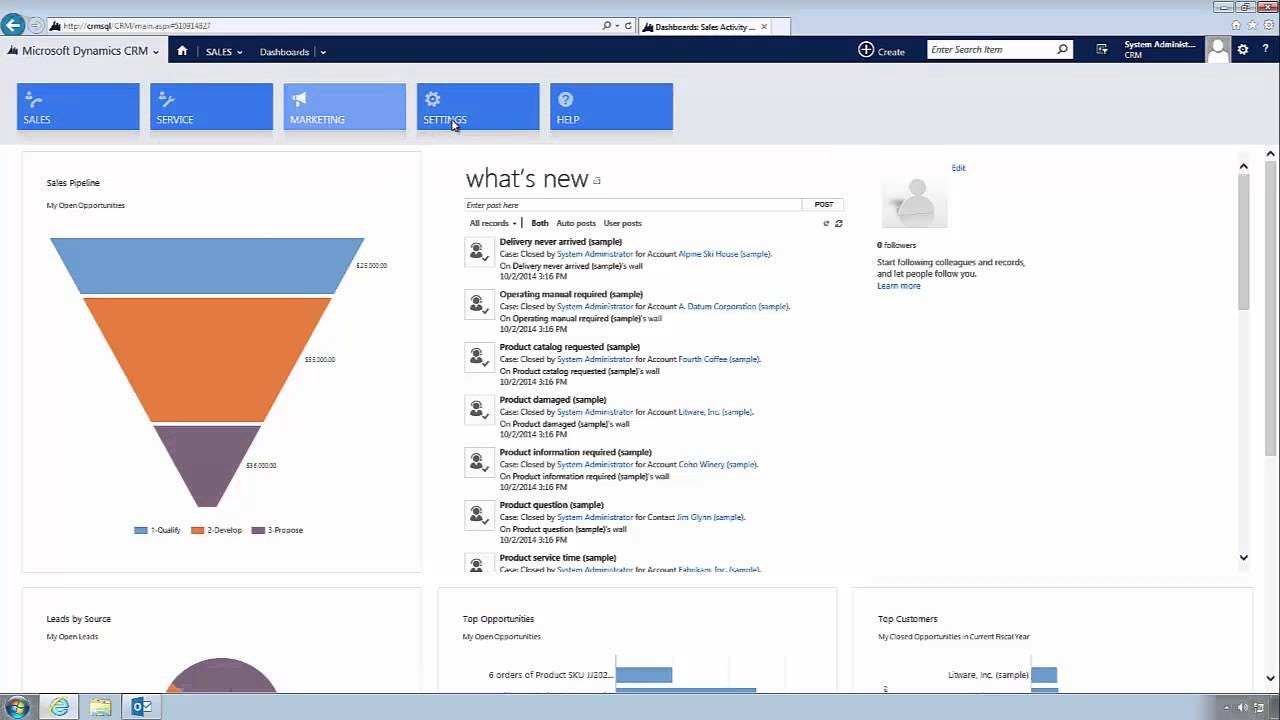This screenshot has height=720, width=1280.
Task: Open Coho Winery (sample) account link
Action: point(718,465)
